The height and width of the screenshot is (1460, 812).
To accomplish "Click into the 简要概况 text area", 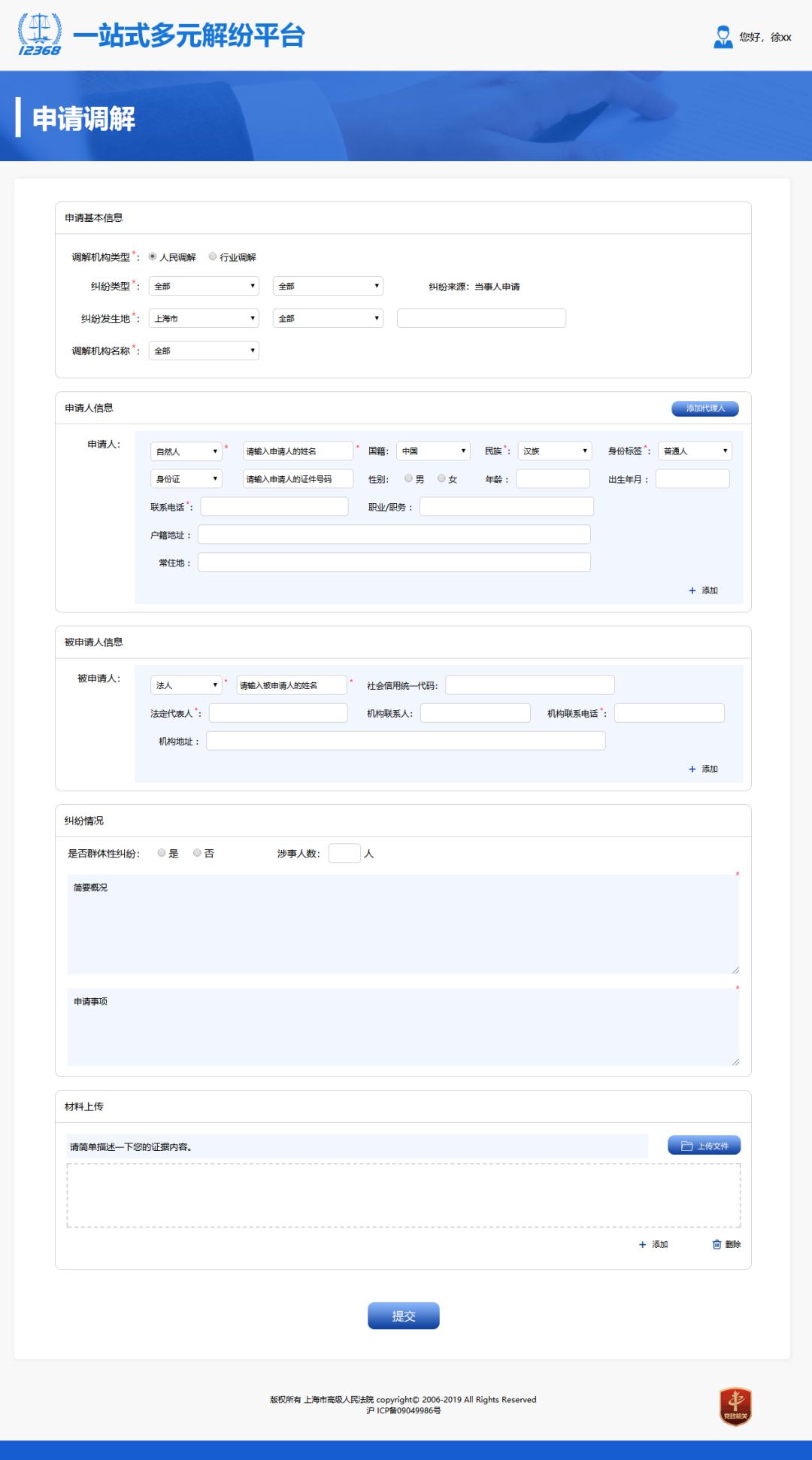I will [x=403, y=924].
